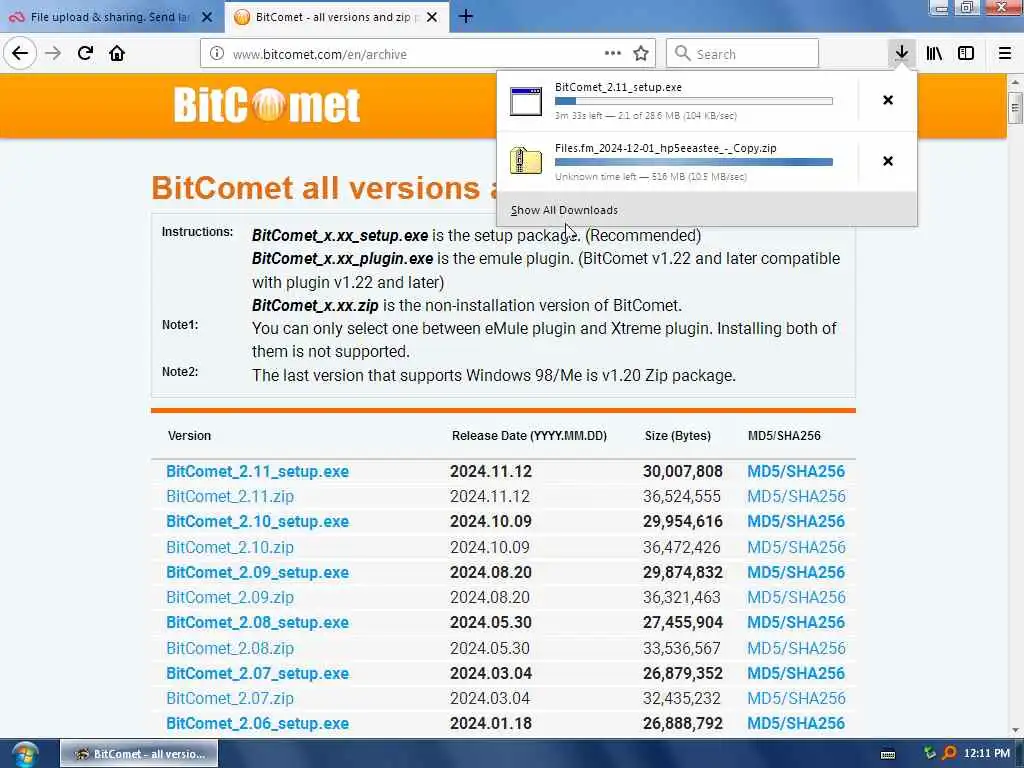This screenshot has height=768, width=1024.
Task: Toggle the downloads arrow panel
Action: 901,54
